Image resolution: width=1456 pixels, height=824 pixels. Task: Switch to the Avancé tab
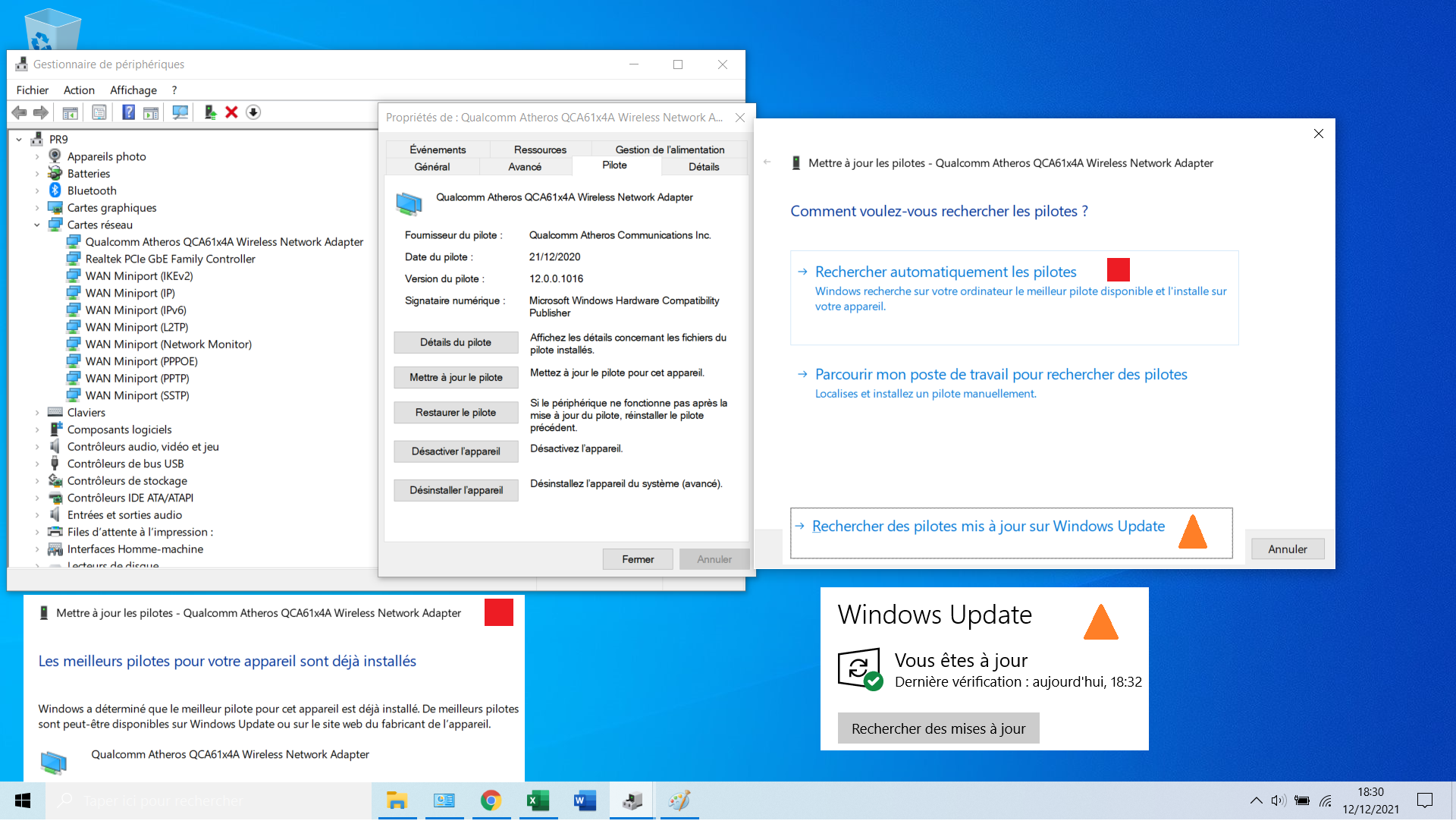525,167
